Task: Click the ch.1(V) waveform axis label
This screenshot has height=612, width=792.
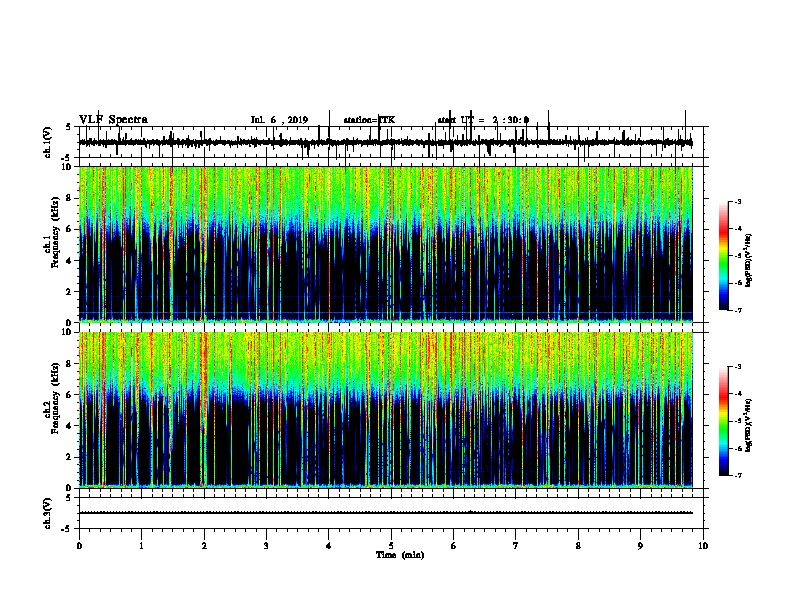Action: coord(48,142)
